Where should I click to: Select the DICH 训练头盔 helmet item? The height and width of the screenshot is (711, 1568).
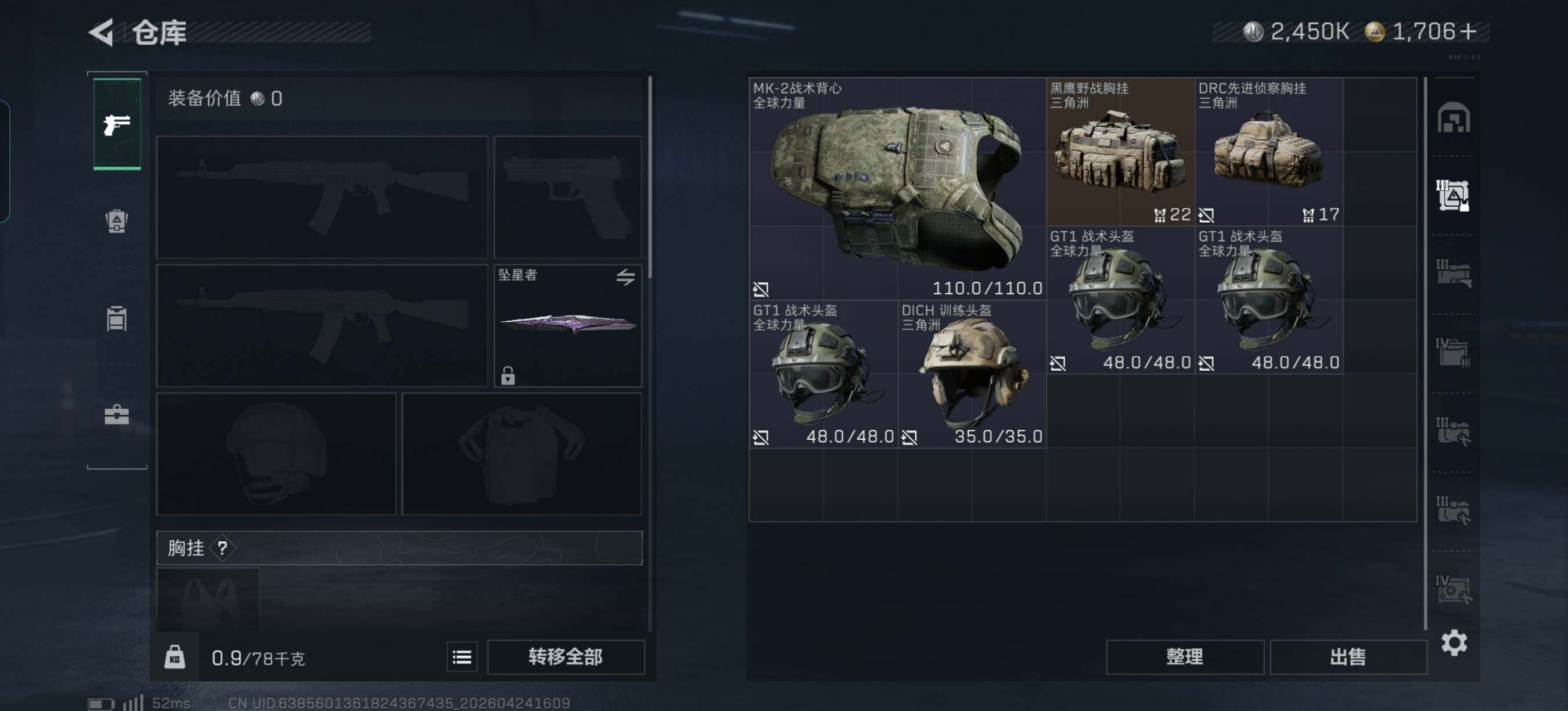[972, 374]
